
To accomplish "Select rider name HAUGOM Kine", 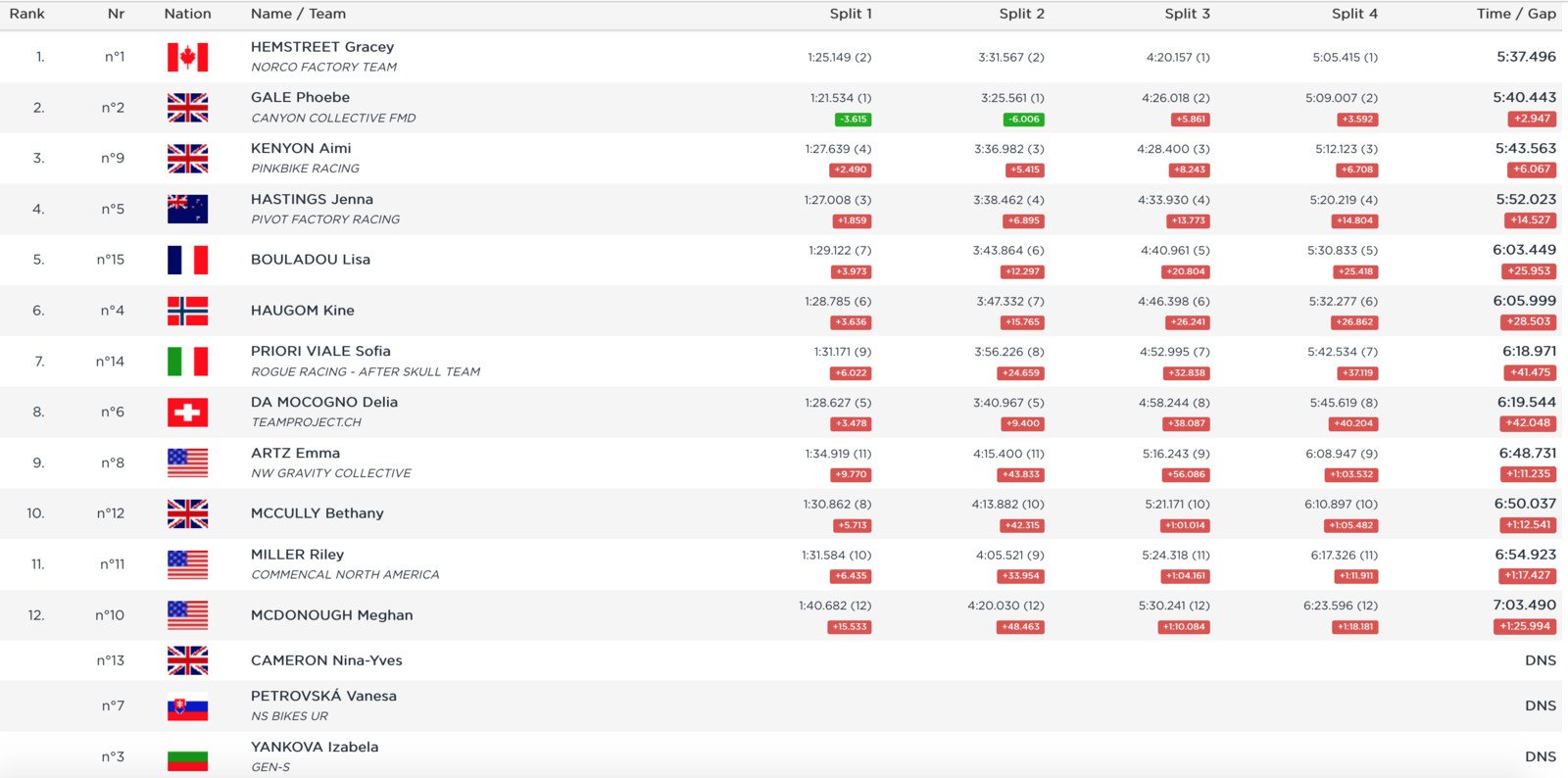I will (303, 311).
